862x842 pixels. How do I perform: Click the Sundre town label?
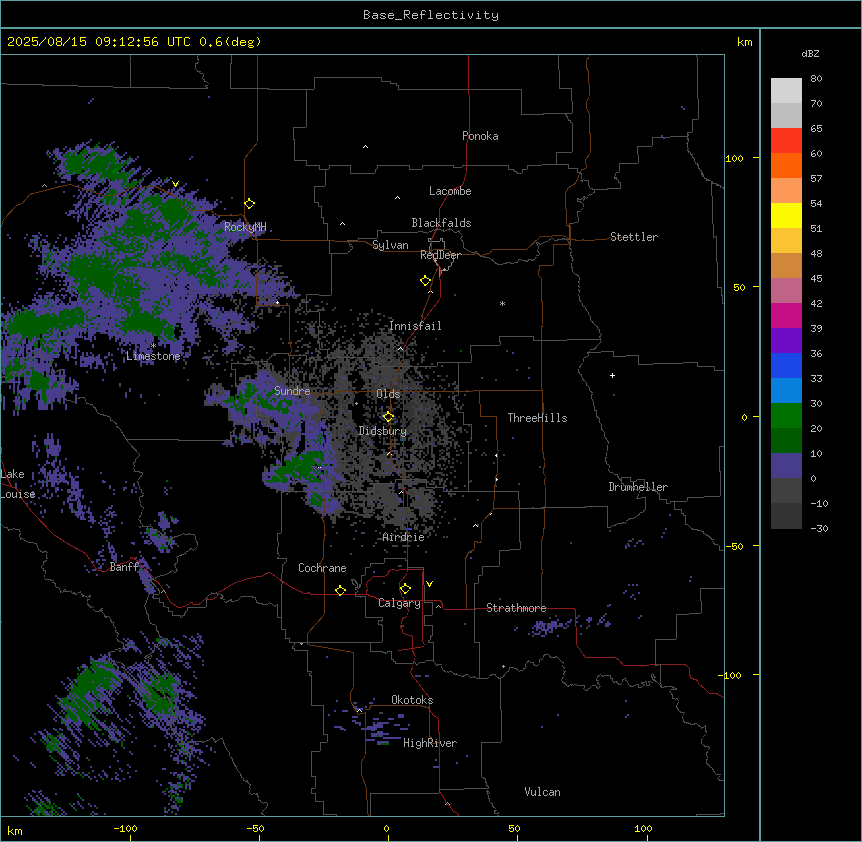click(292, 391)
